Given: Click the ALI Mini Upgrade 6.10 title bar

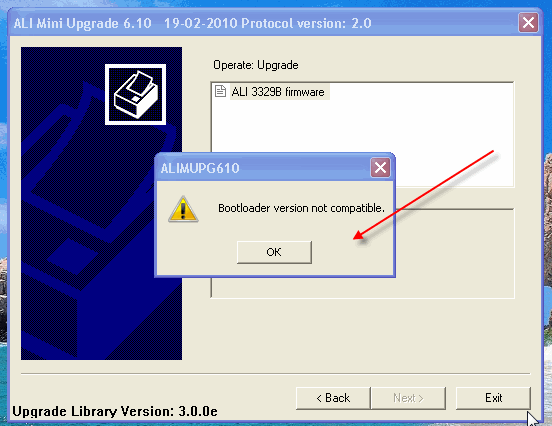Looking at the screenshot, I should coord(262,23).
